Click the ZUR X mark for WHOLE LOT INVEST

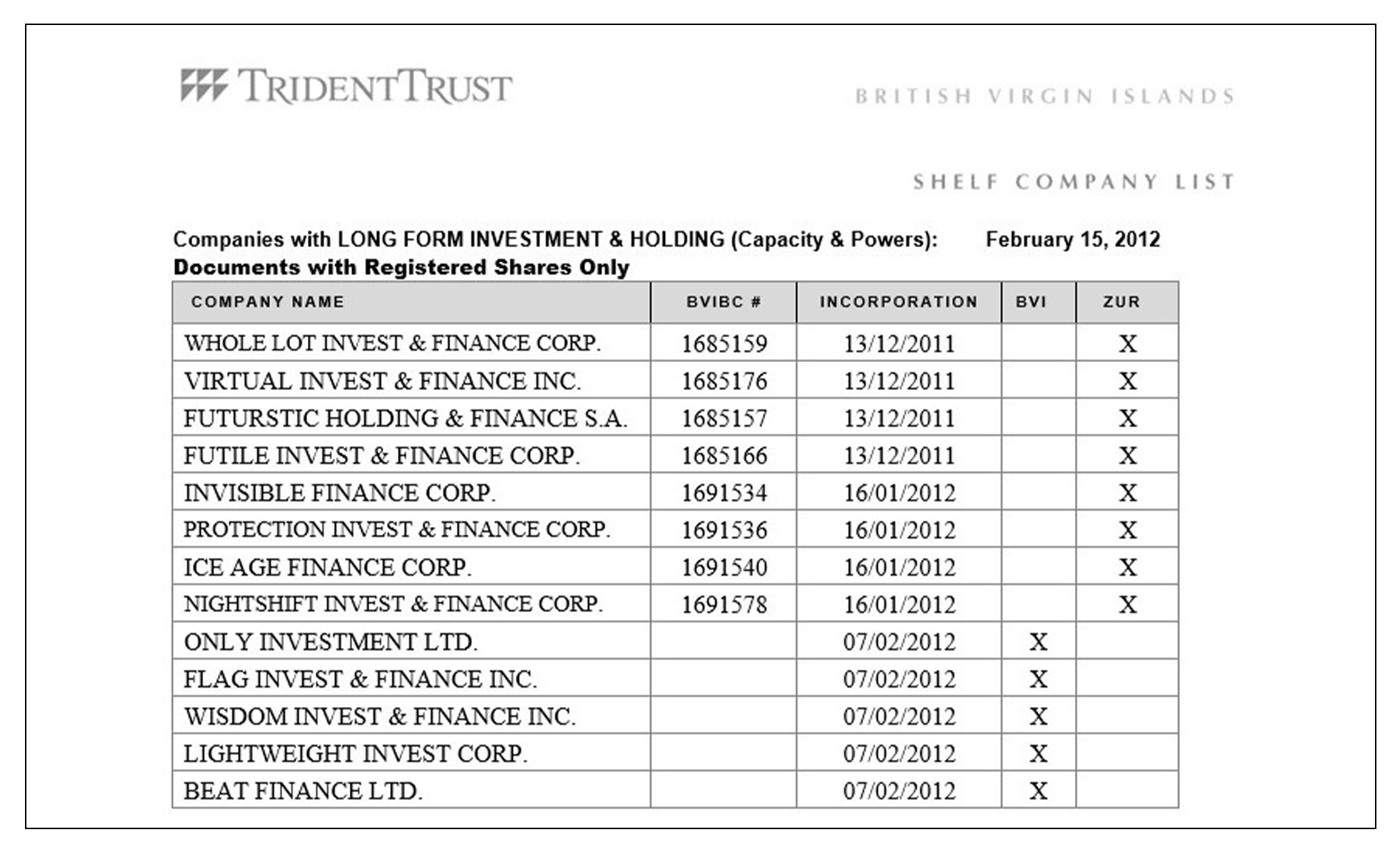[x=1128, y=344]
